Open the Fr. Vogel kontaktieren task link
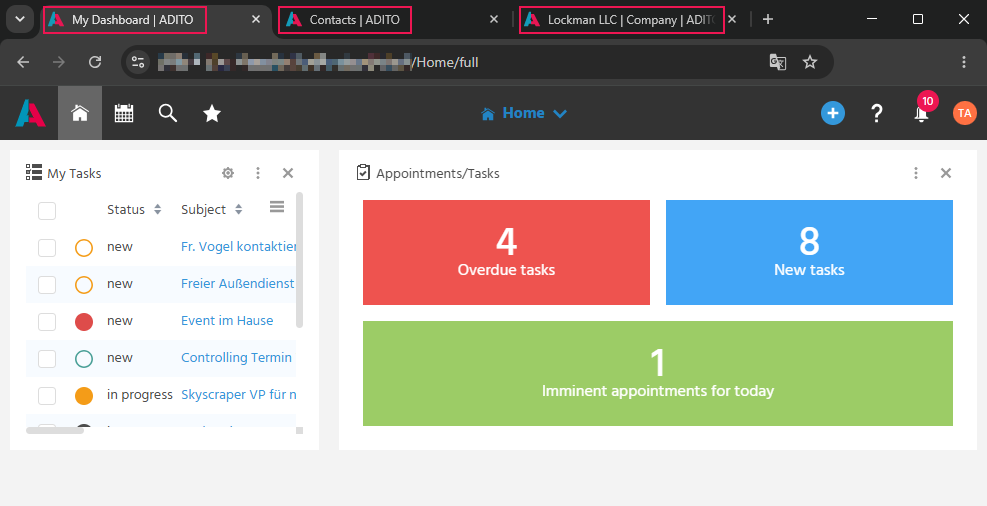 click(x=239, y=247)
